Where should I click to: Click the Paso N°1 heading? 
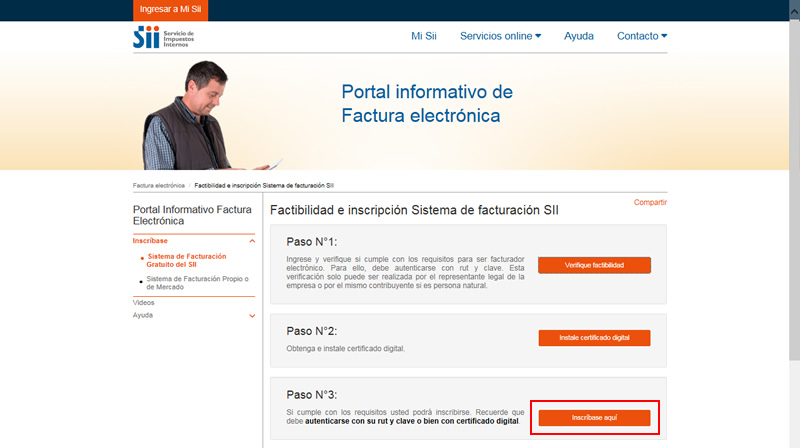tap(312, 242)
